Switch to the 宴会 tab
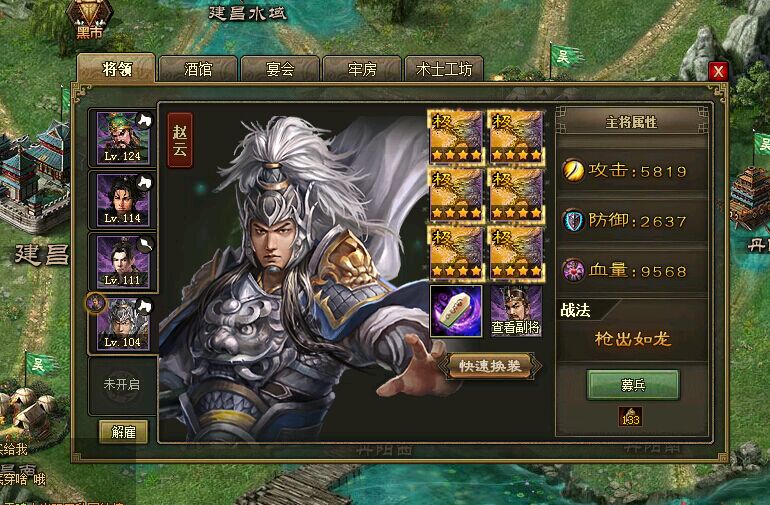The width and height of the screenshot is (770, 505). (x=280, y=69)
